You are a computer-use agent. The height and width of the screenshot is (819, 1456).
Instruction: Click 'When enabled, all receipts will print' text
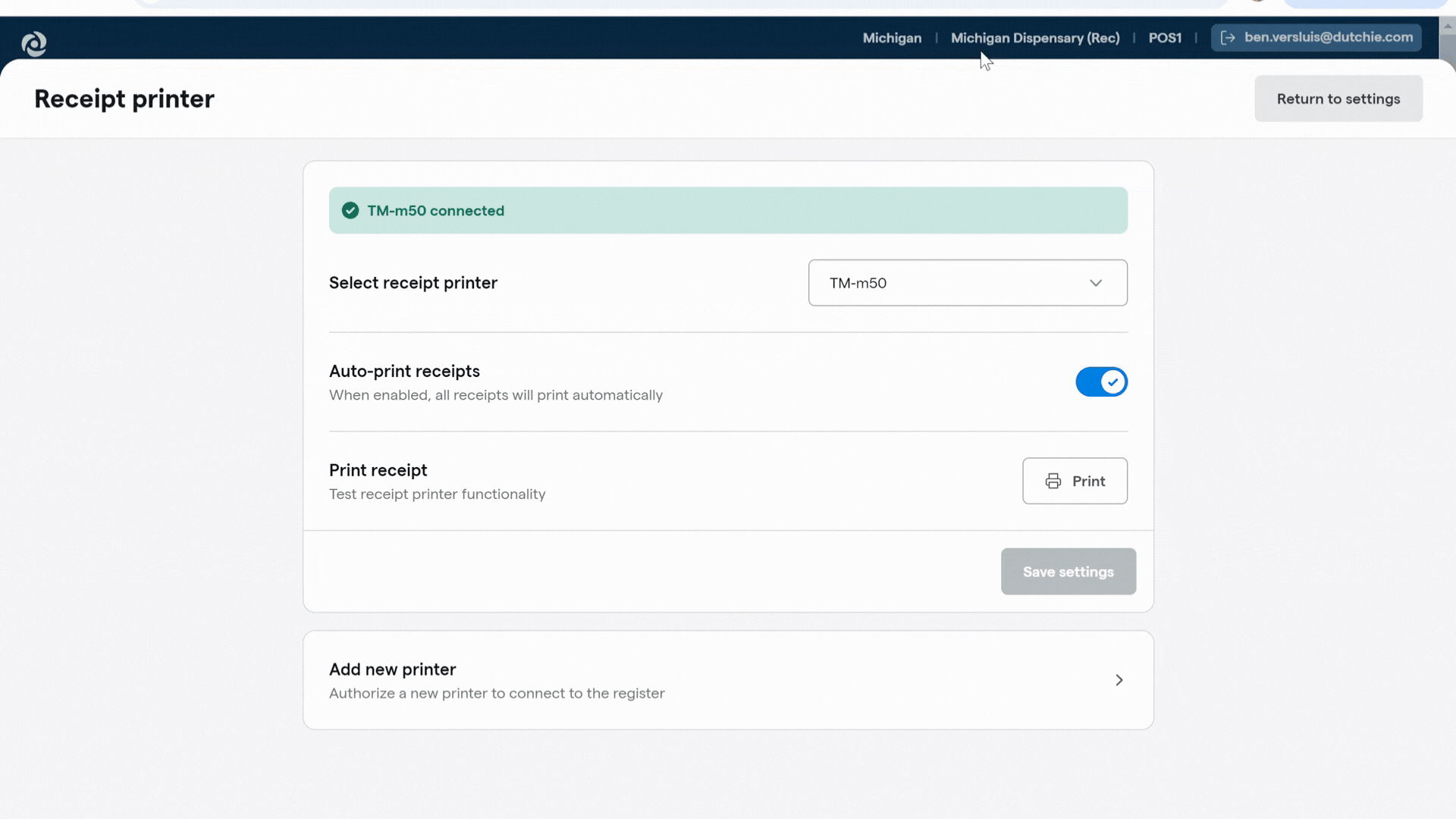point(496,395)
